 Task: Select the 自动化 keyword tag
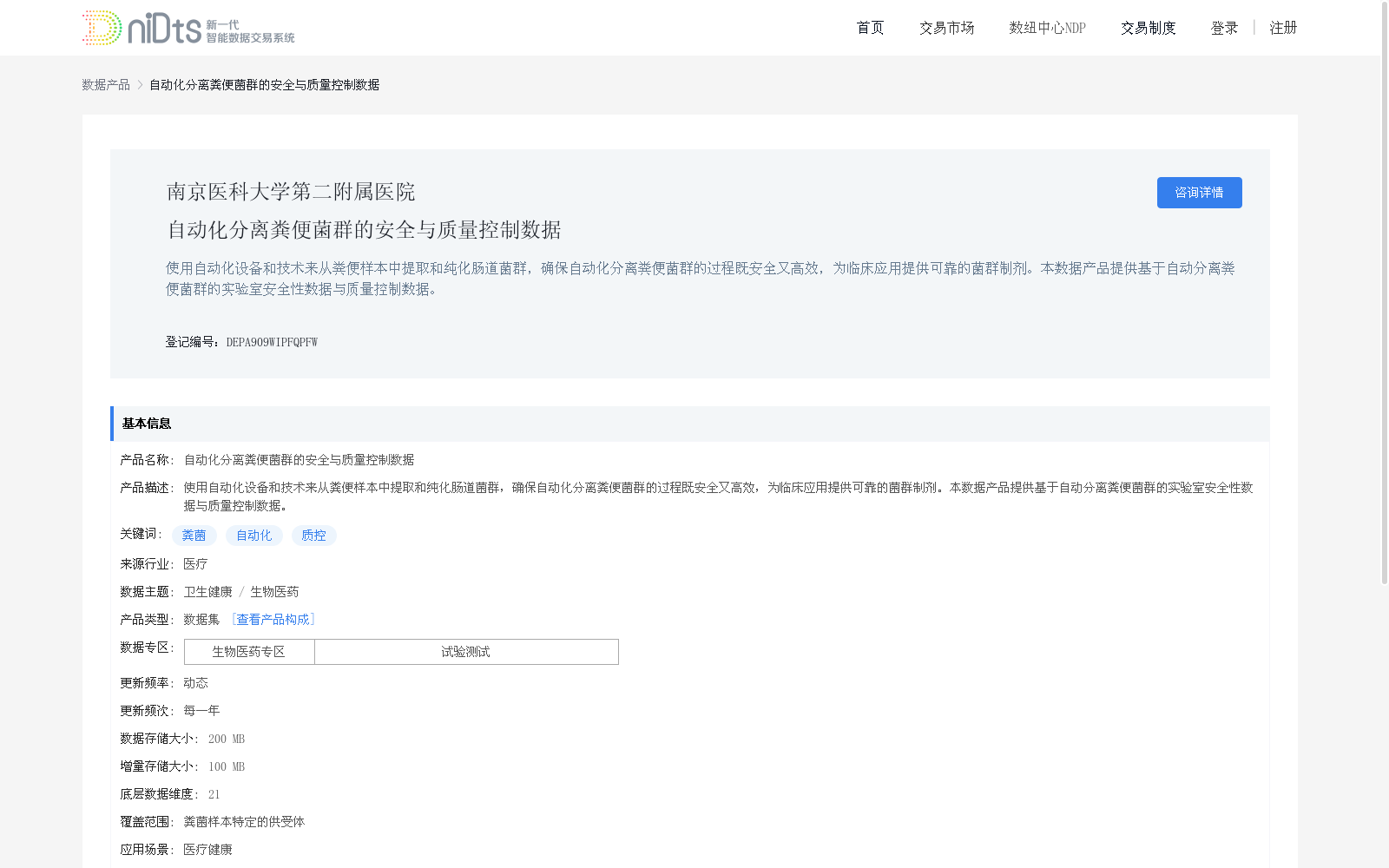[253, 536]
